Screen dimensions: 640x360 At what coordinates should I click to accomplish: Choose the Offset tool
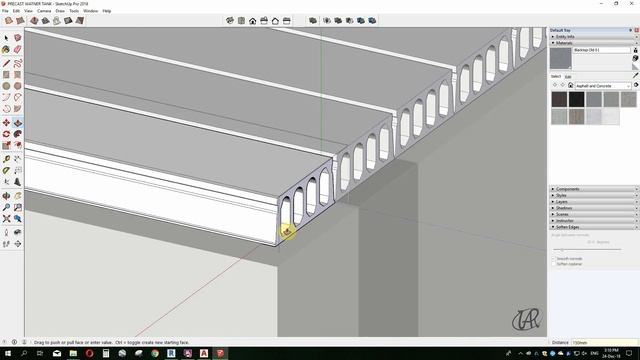point(18,145)
